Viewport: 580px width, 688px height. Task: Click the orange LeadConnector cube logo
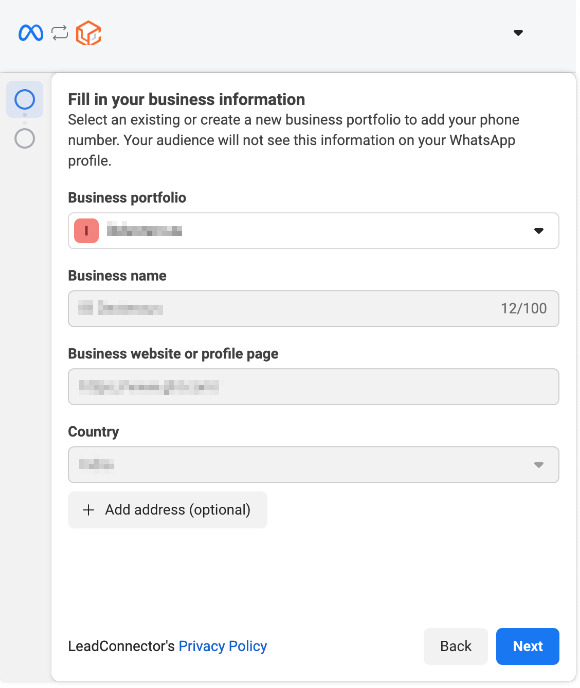[89, 33]
